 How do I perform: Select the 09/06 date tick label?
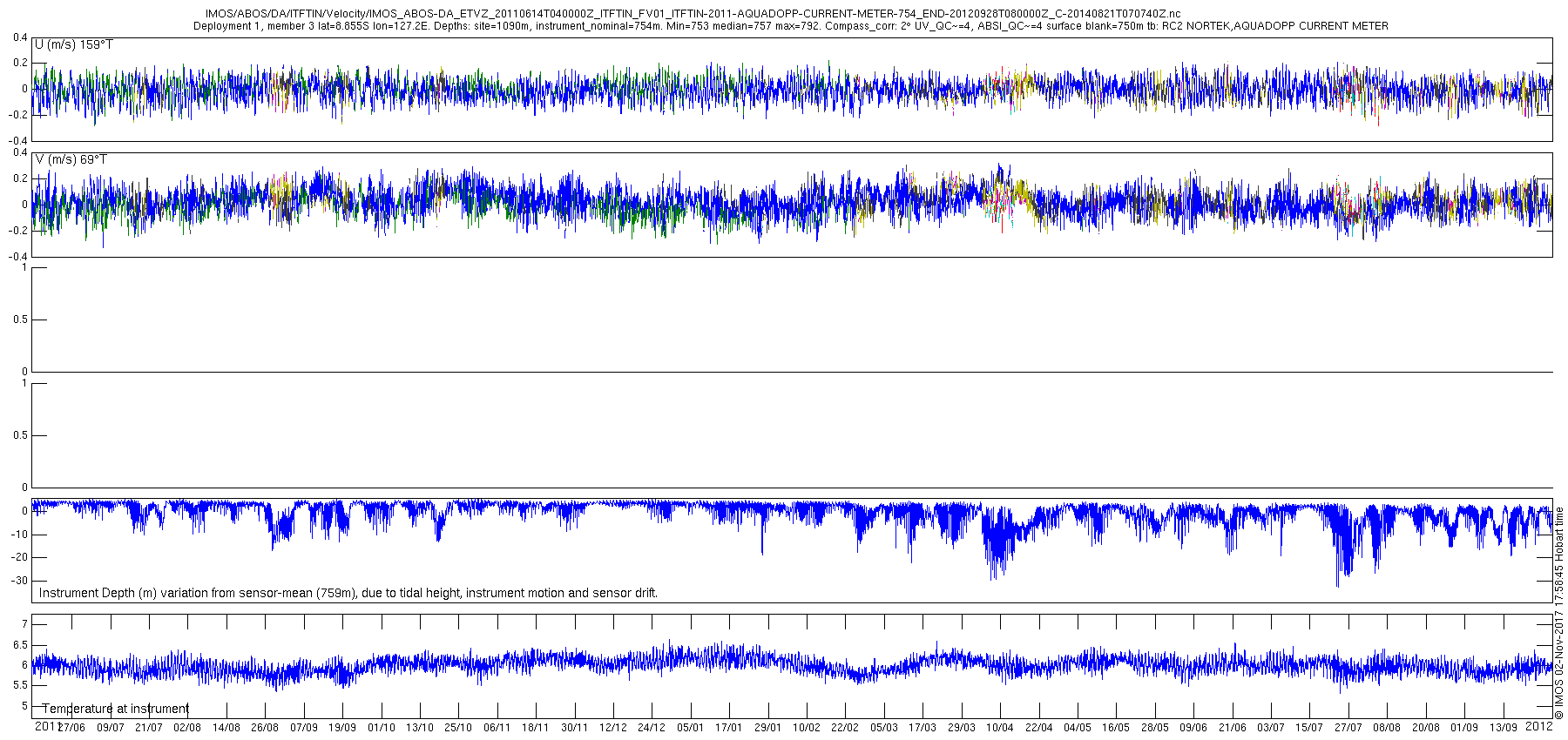[1193, 728]
